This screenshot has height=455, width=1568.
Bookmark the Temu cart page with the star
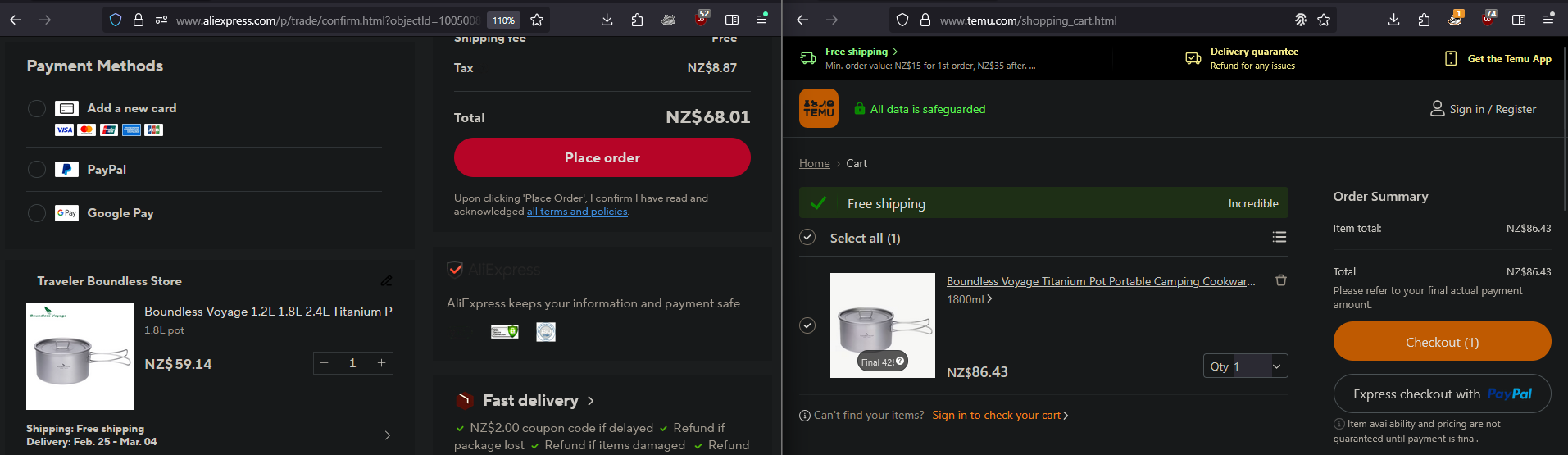point(1324,20)
